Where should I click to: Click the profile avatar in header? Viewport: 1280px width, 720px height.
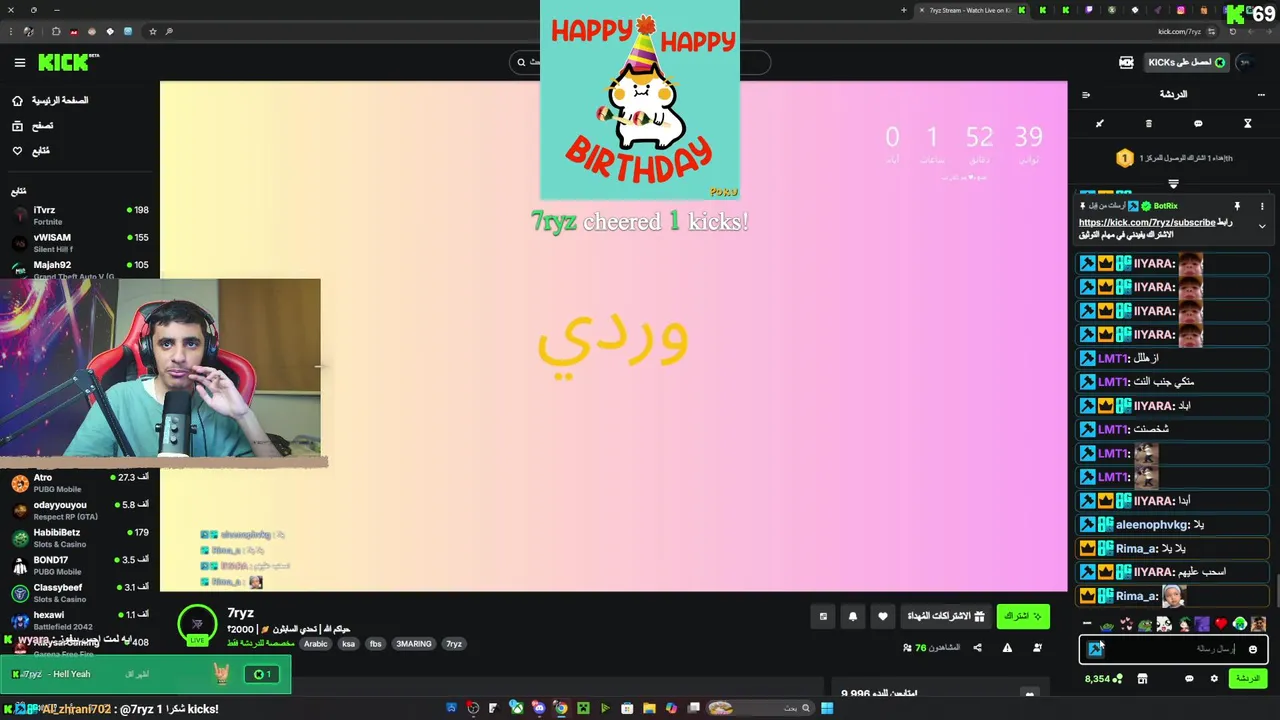[x=1245, y=63]
